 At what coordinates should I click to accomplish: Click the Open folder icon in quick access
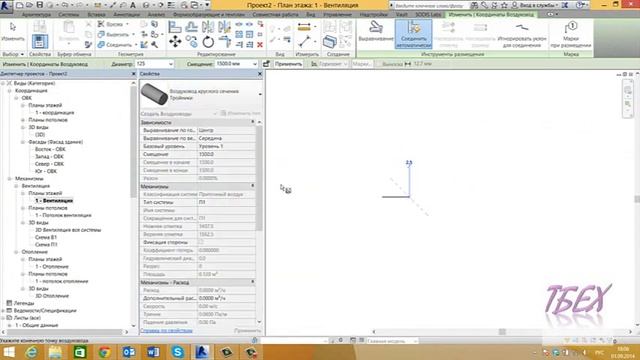pyautogui.click(x=29, y=5)
